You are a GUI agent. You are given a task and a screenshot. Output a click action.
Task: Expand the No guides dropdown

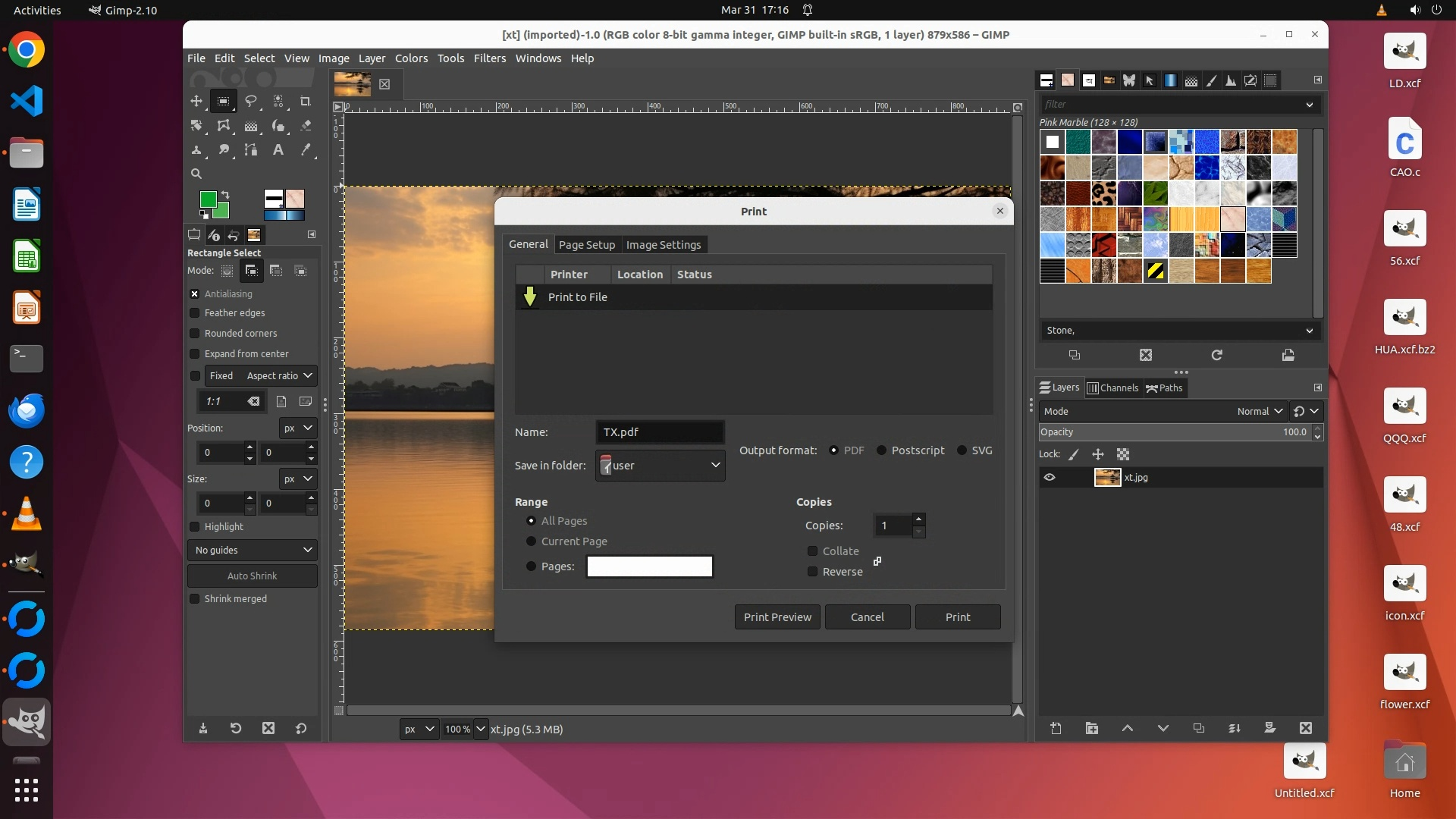click(x=252, y=550)
